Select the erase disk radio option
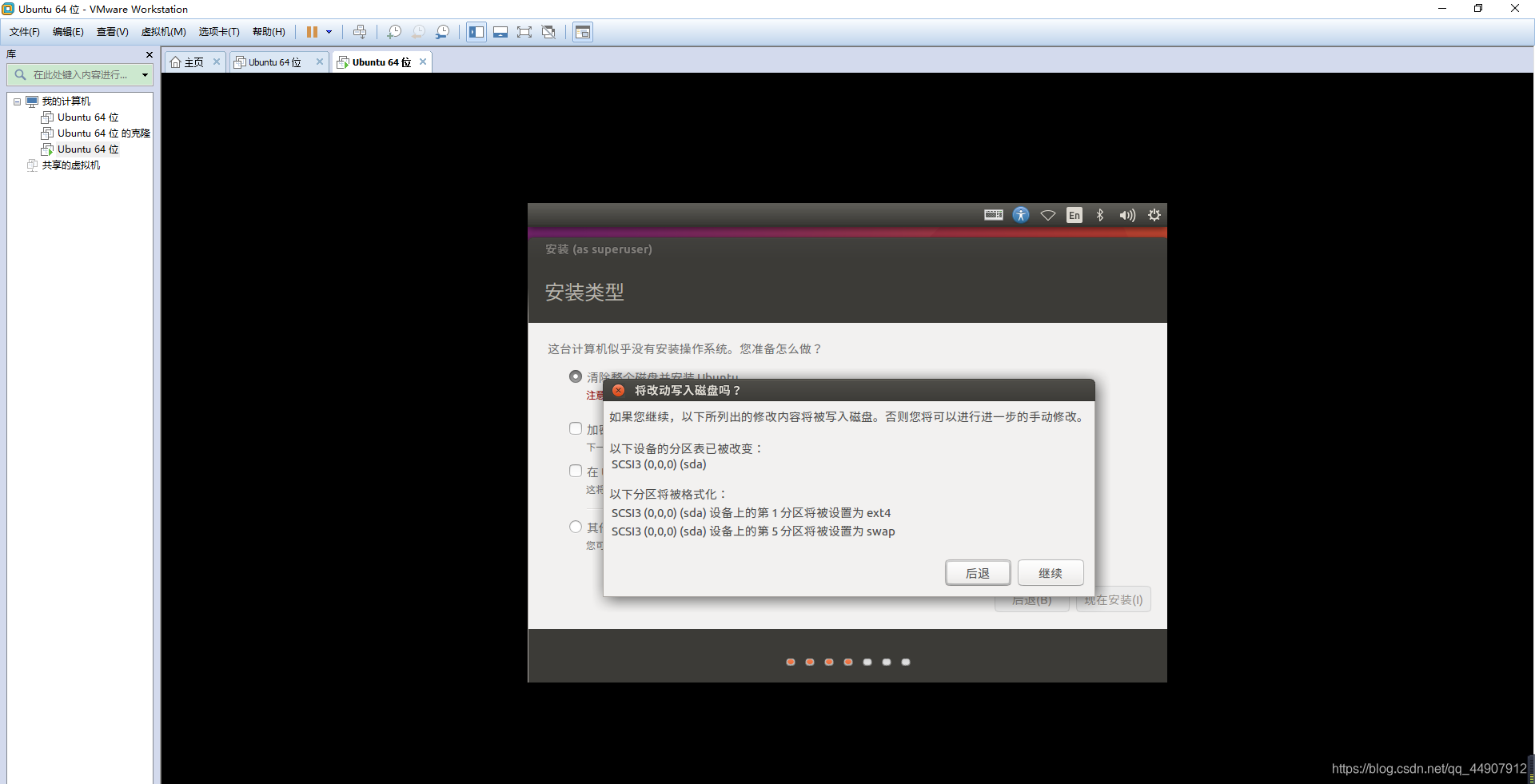1535x784 pixels. pos(576,376)
